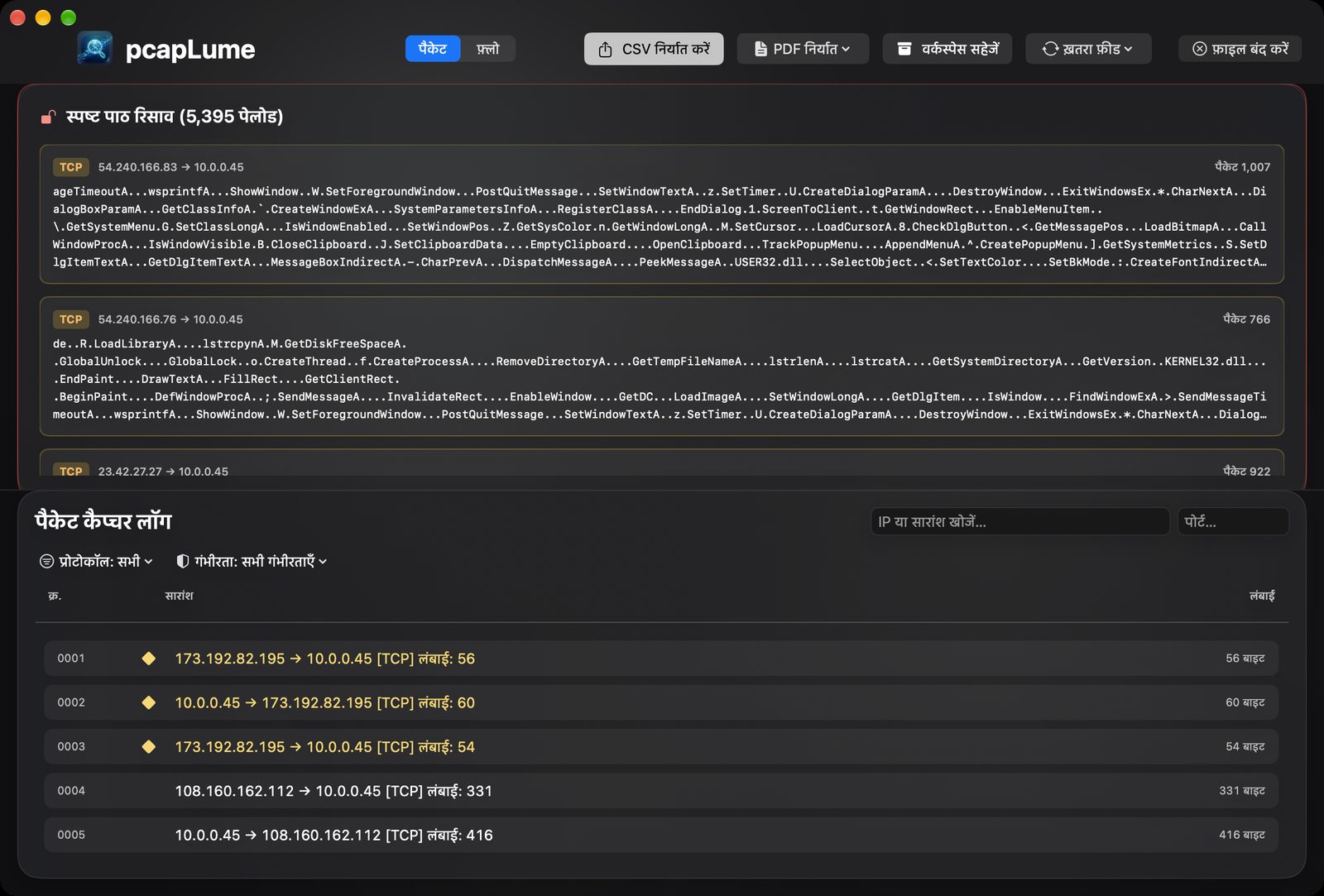Image resolution: width=1324 pixels, height=896 pixels.
Task: Expand the ख़तरा फ़ीड dropdown
Action: pos(1088,49)
